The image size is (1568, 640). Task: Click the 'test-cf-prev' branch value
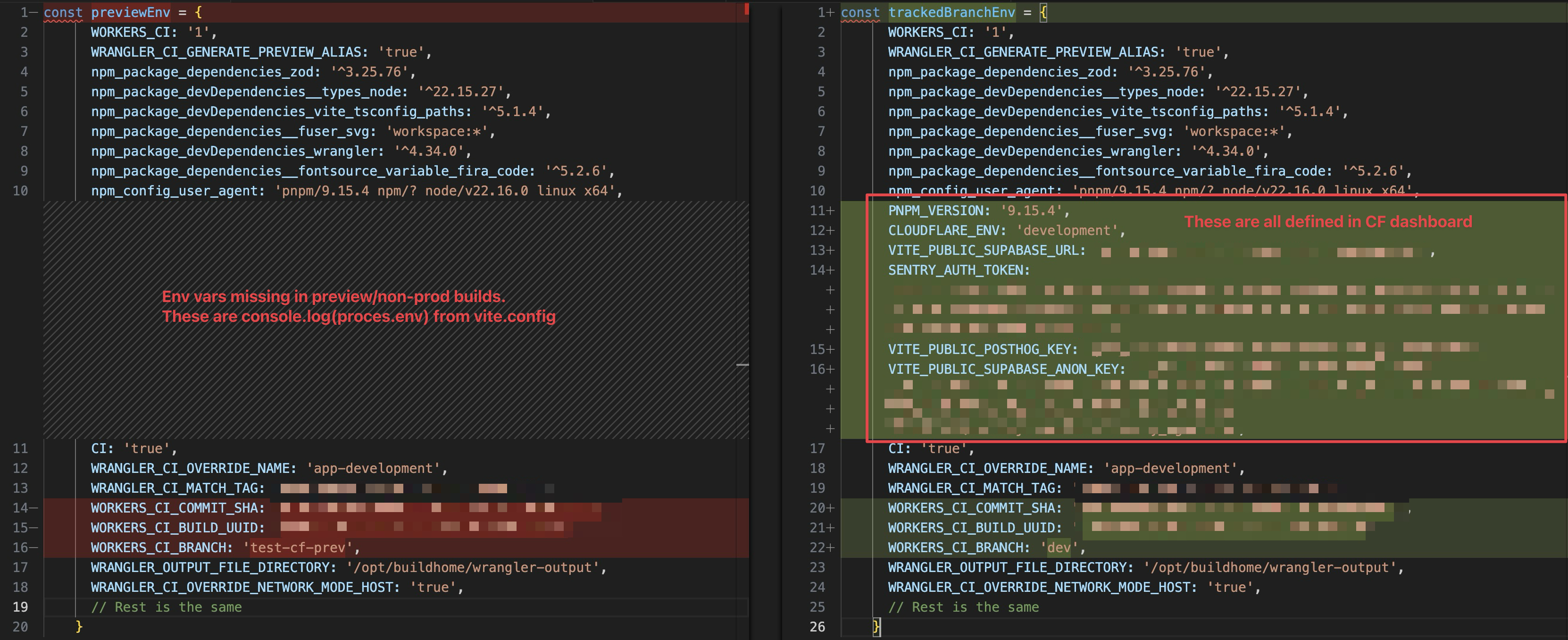click(297, 547)
